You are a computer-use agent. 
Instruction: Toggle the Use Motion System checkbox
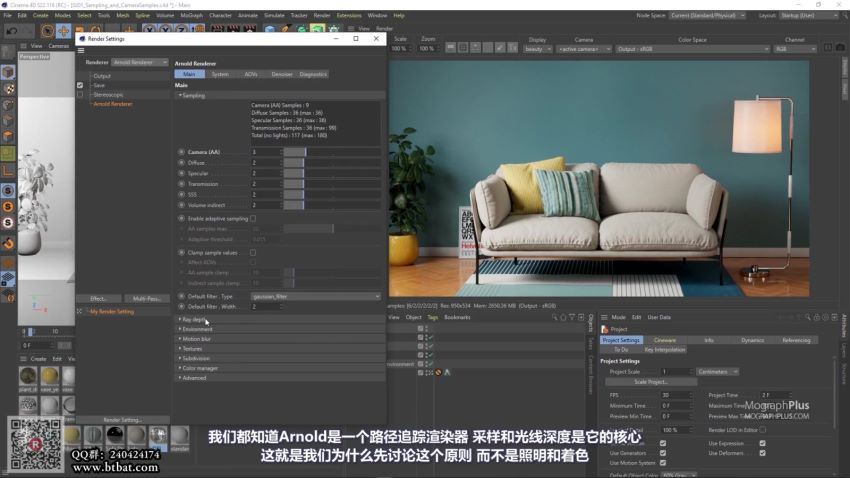tap(663, 463)
